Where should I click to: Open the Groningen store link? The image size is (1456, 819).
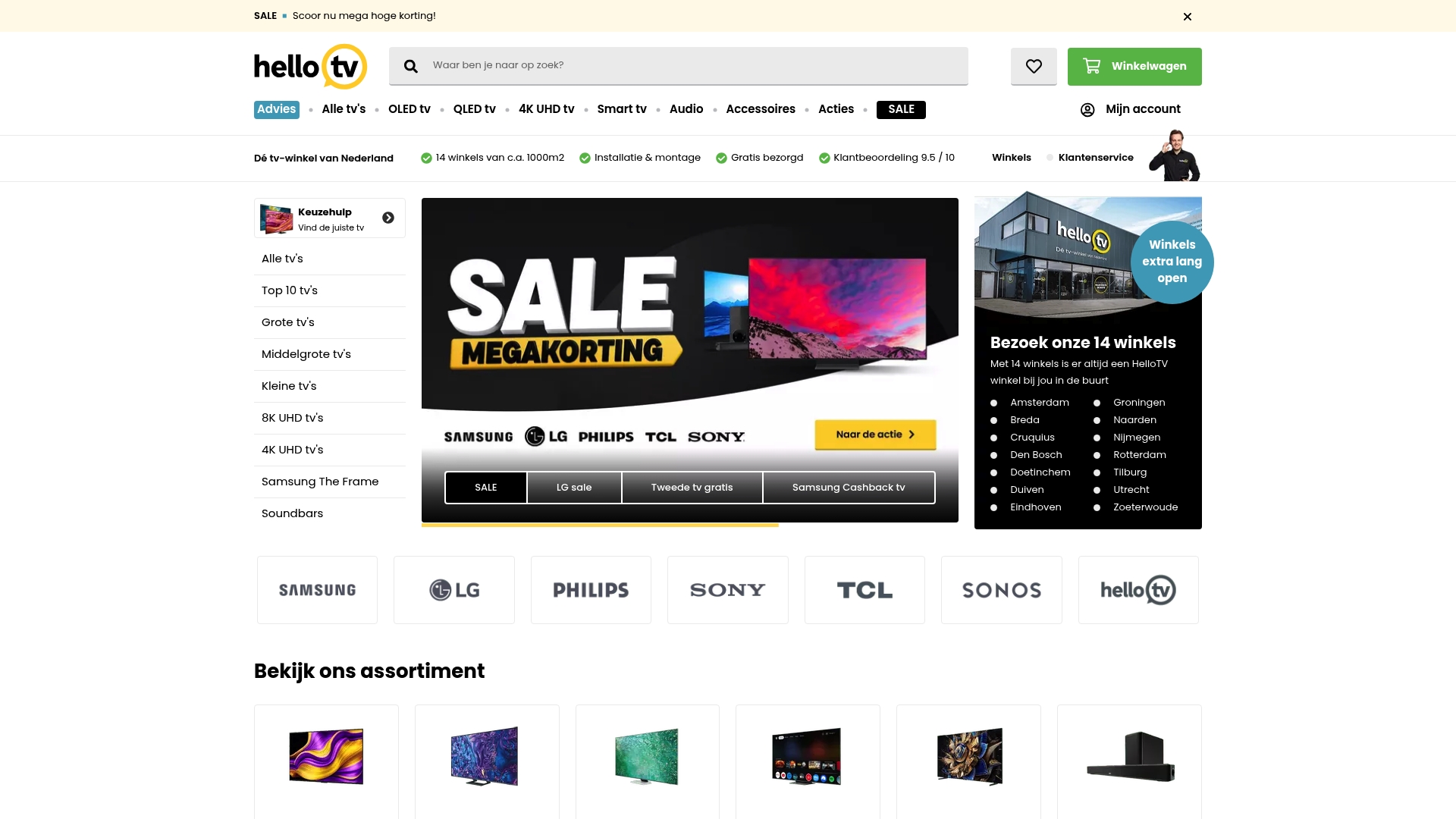1139,403
